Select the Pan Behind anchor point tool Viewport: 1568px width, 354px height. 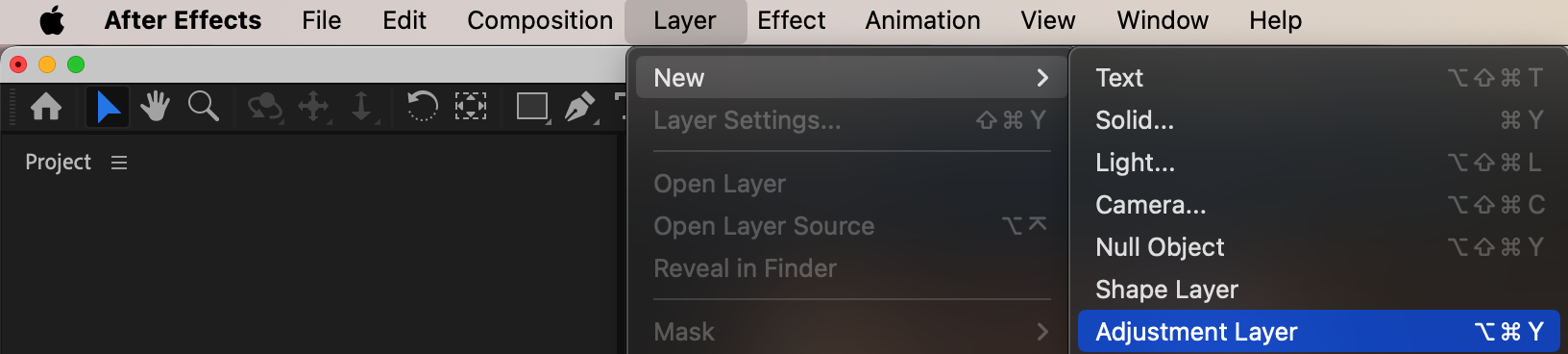tap(470, 106)
